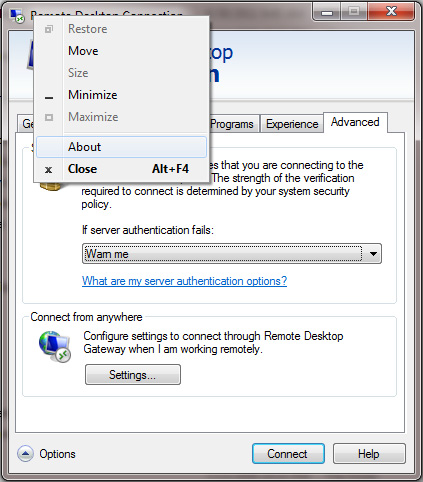The height and width of the screenshot is (482, 423).
Task: Open Gateway Settings button
Action: coord(133,375)
